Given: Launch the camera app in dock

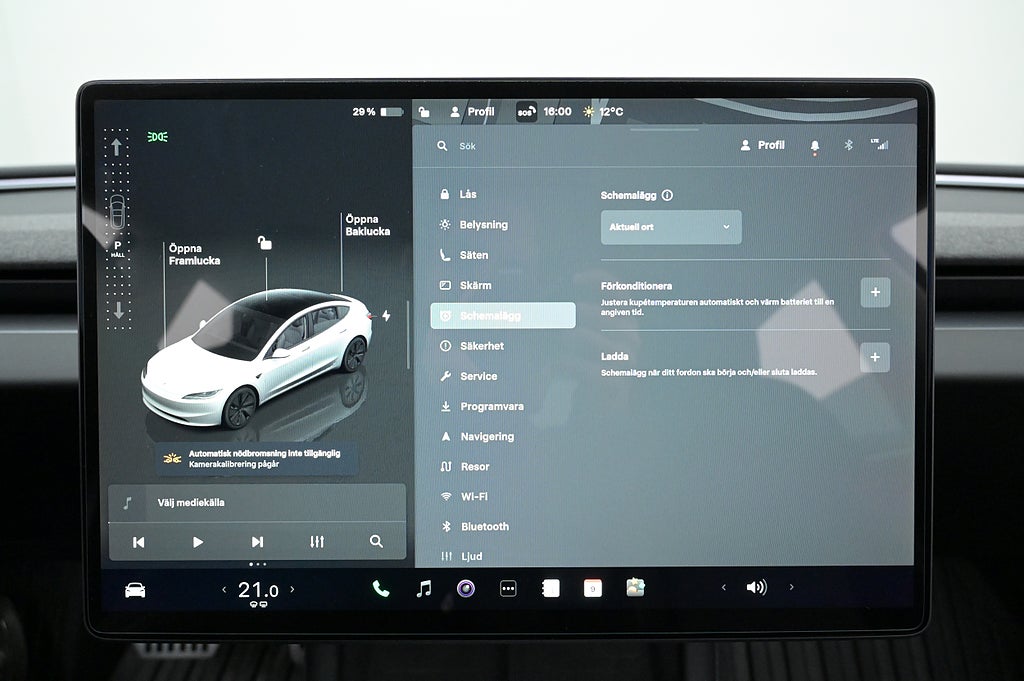Looking at the screenshot, I should (x=466, y=589).
